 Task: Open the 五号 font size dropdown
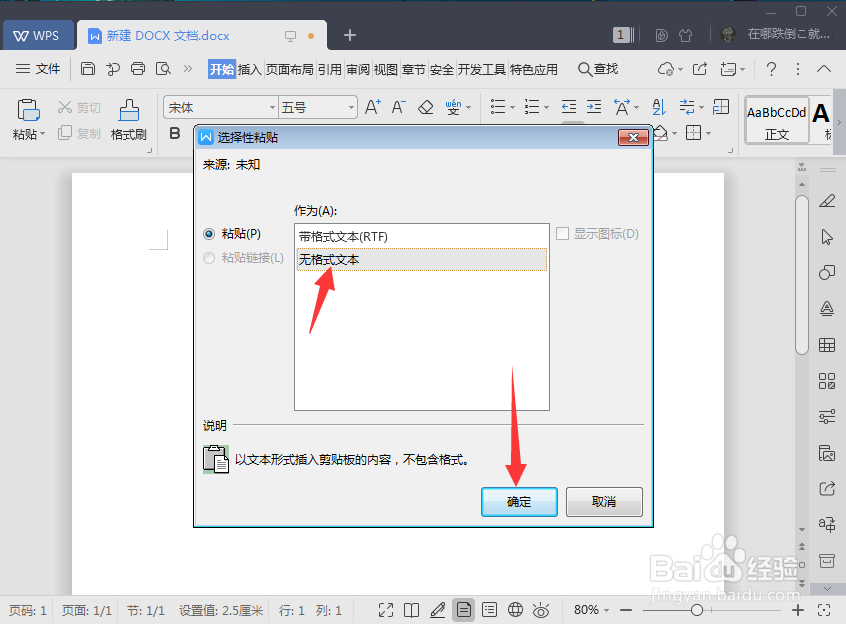[350, 106]
